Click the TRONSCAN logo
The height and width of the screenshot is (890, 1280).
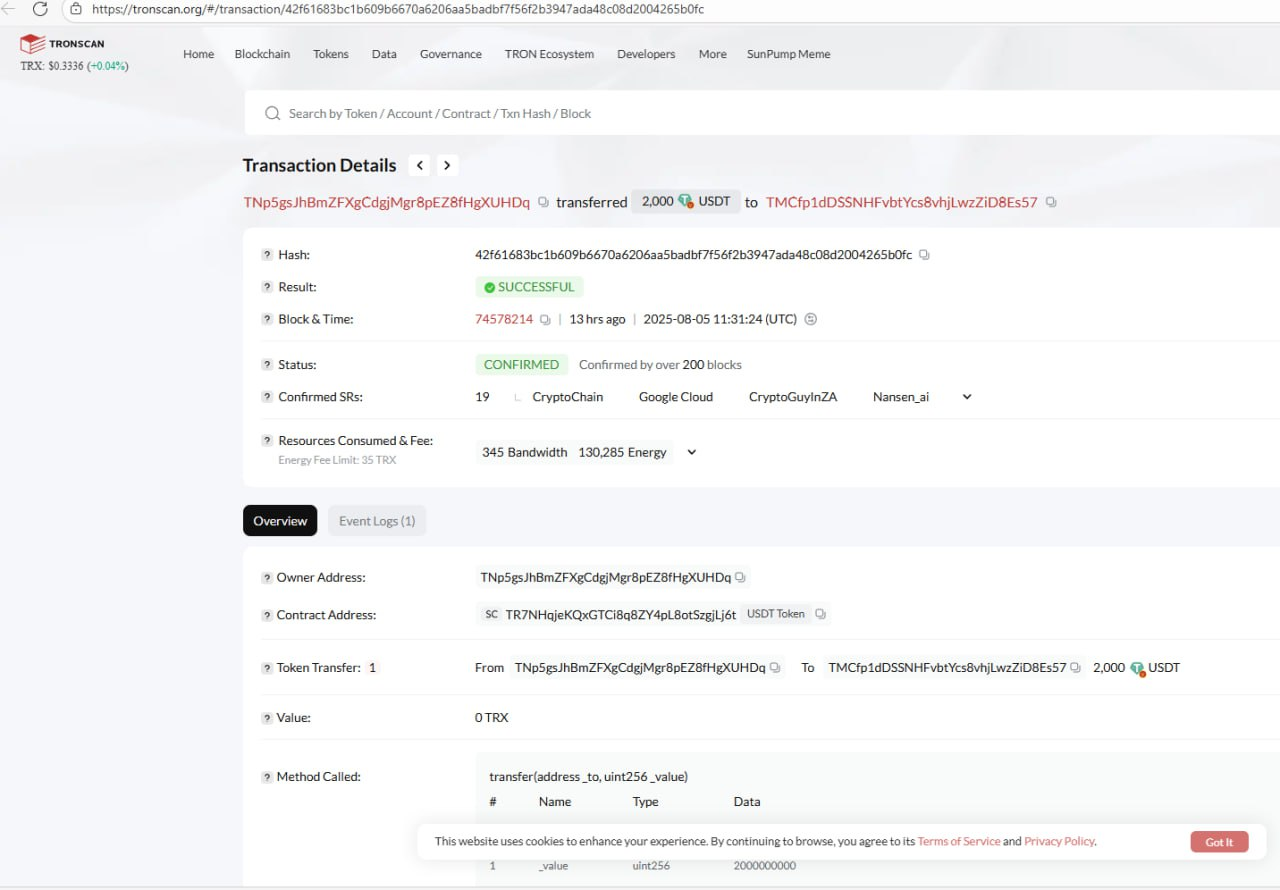[62, 44]
